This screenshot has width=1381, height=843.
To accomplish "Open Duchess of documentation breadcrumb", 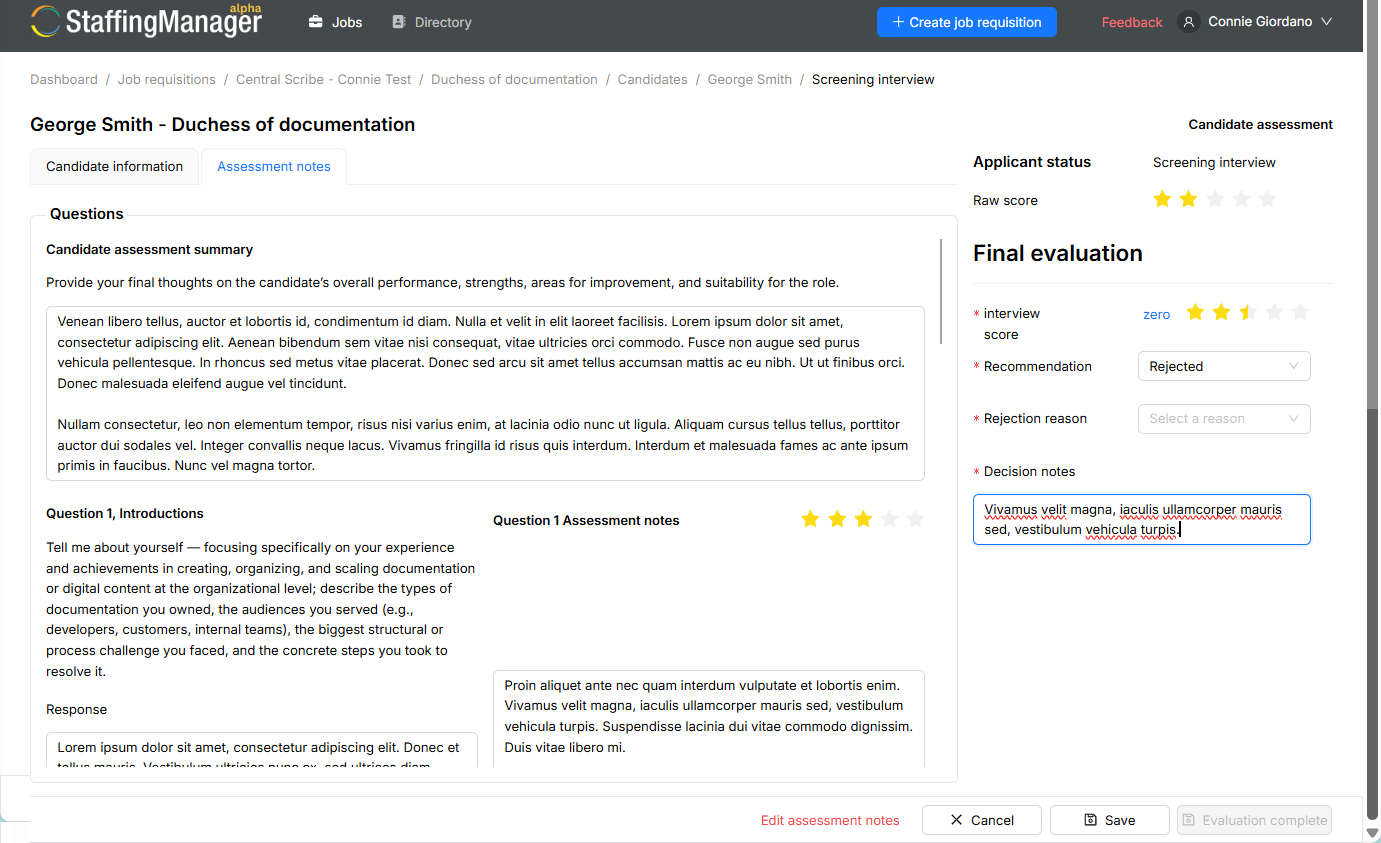I will pyautogui.click(x=514, y=80).
